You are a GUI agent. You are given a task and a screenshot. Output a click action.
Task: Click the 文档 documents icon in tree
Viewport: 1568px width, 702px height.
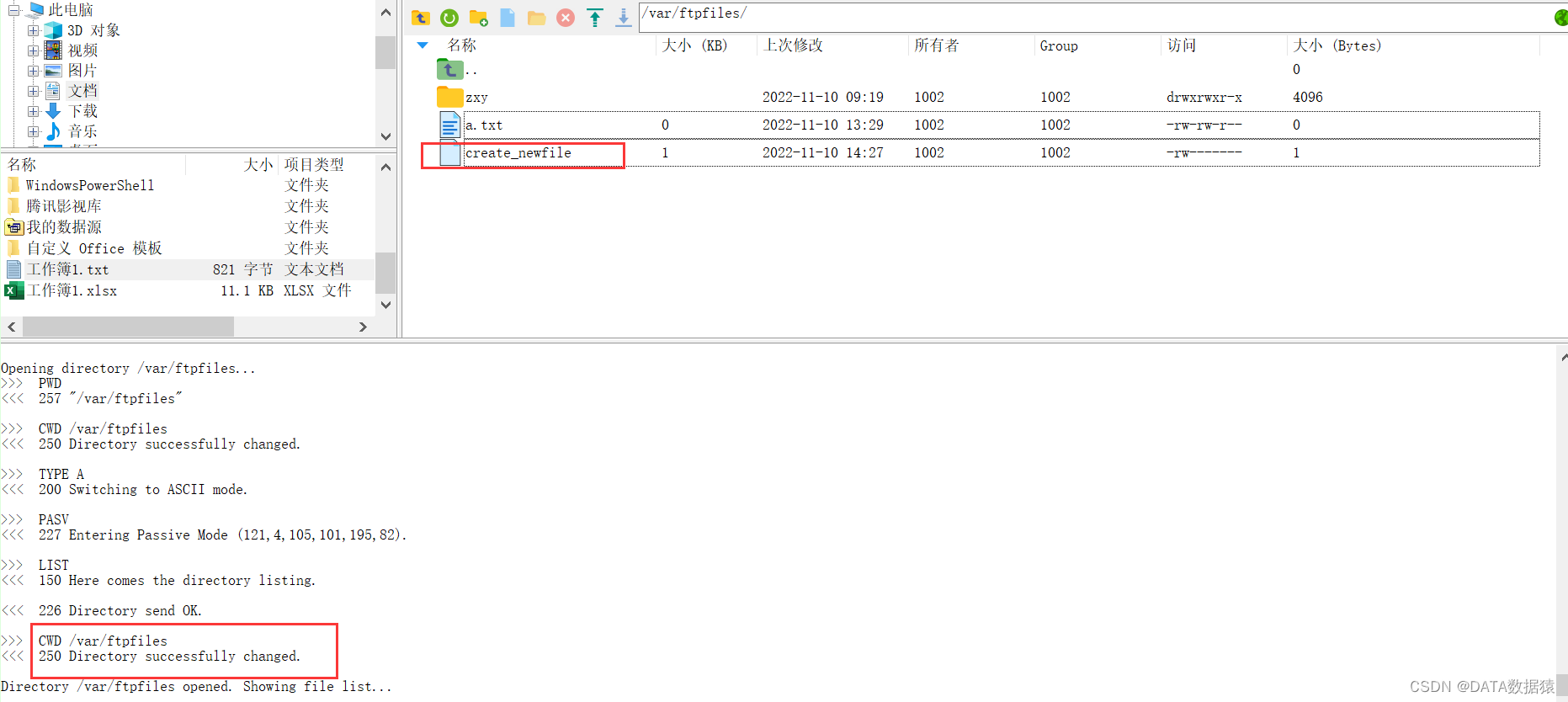[x=52, y=90]
